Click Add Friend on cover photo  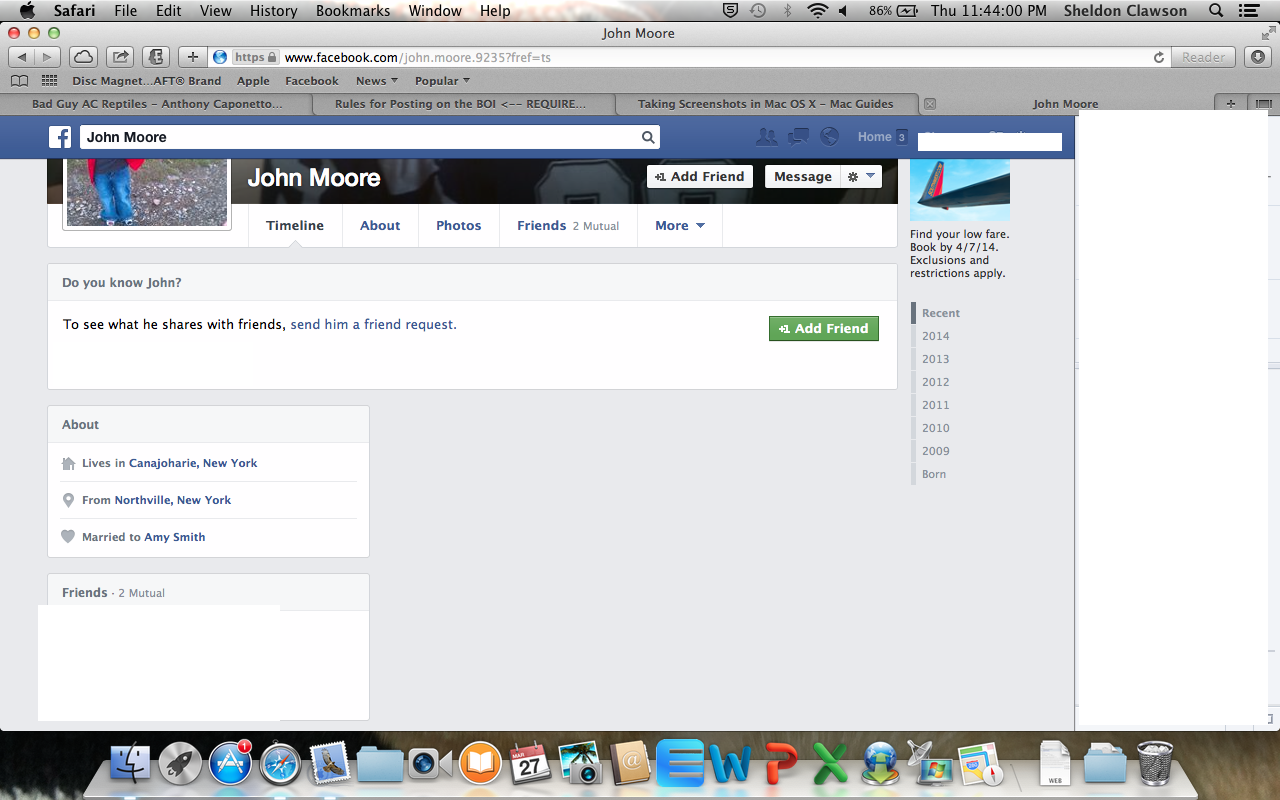click(x=700, y=177)
